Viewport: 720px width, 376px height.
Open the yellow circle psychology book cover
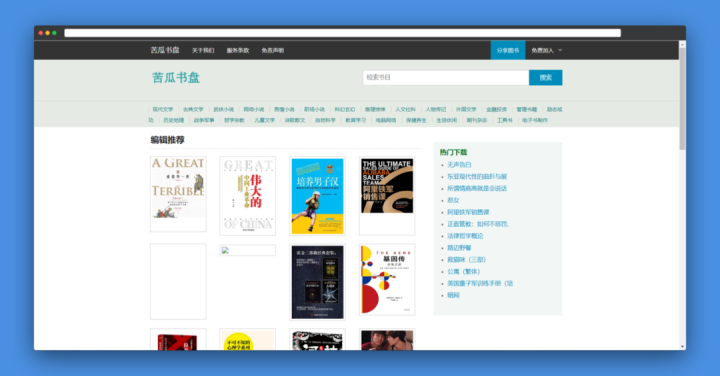pyautogui.click(x=248, y=340)
